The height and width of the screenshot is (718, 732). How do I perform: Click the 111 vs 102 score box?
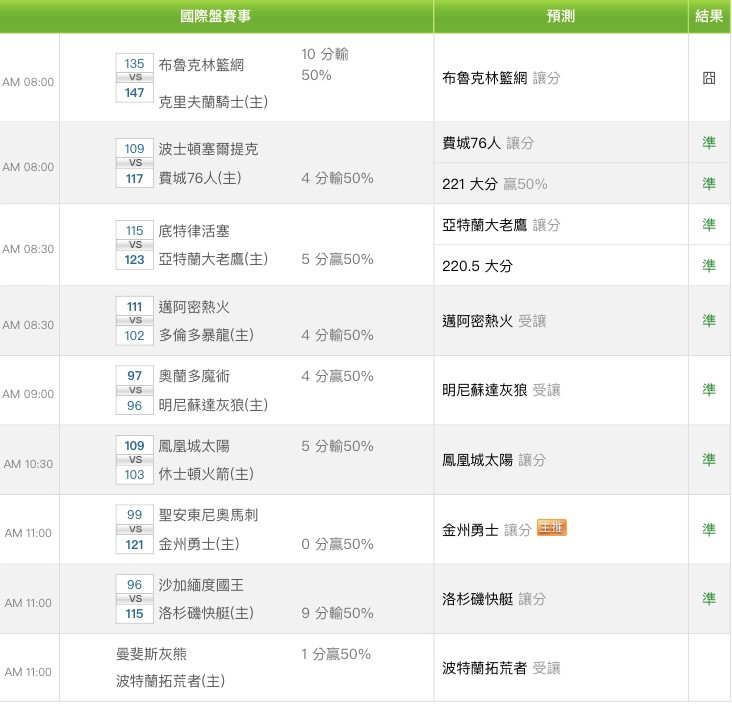pyautogui.click(x=134, y=321)
